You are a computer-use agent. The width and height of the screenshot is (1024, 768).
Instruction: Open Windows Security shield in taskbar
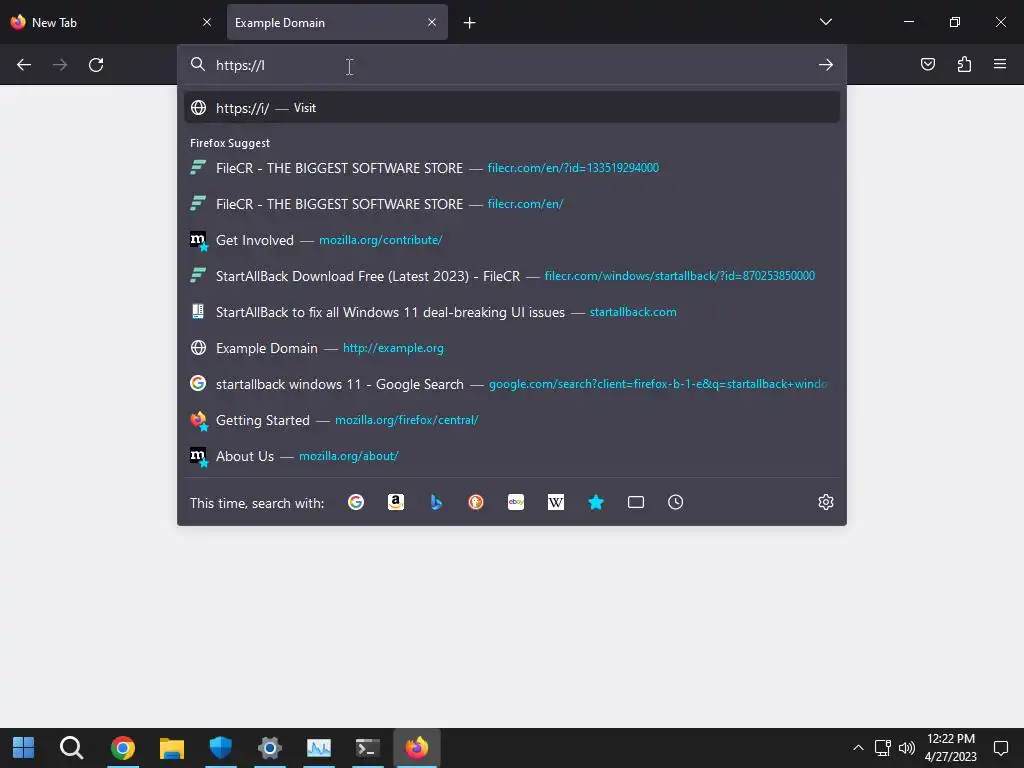(x=221, y=748)
